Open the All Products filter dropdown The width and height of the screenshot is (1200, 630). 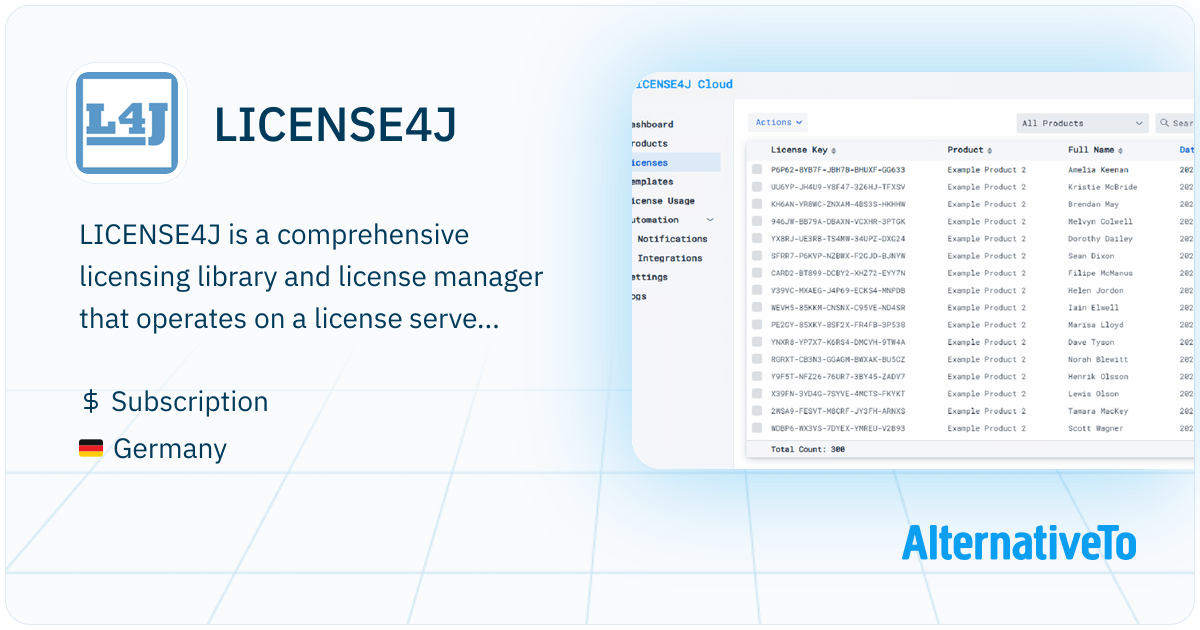(x=1082, y=123)
